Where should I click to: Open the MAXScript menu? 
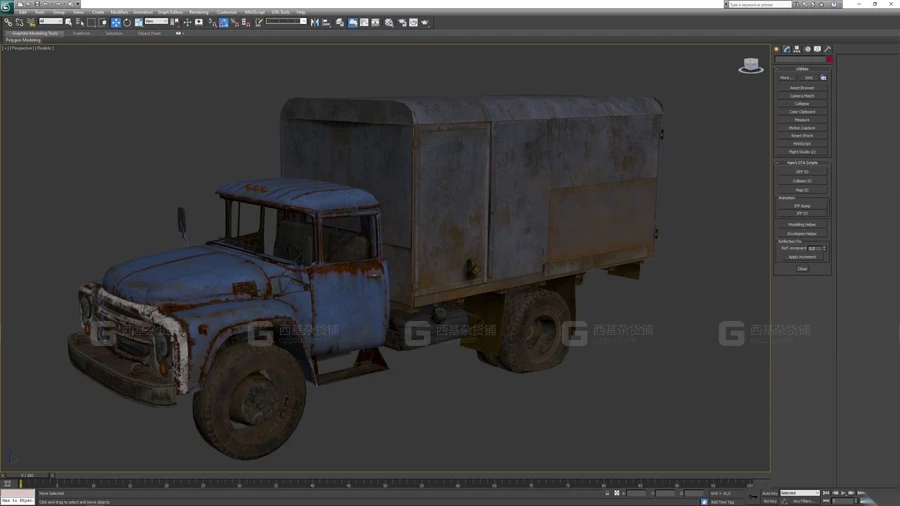(x=255, y=12)
